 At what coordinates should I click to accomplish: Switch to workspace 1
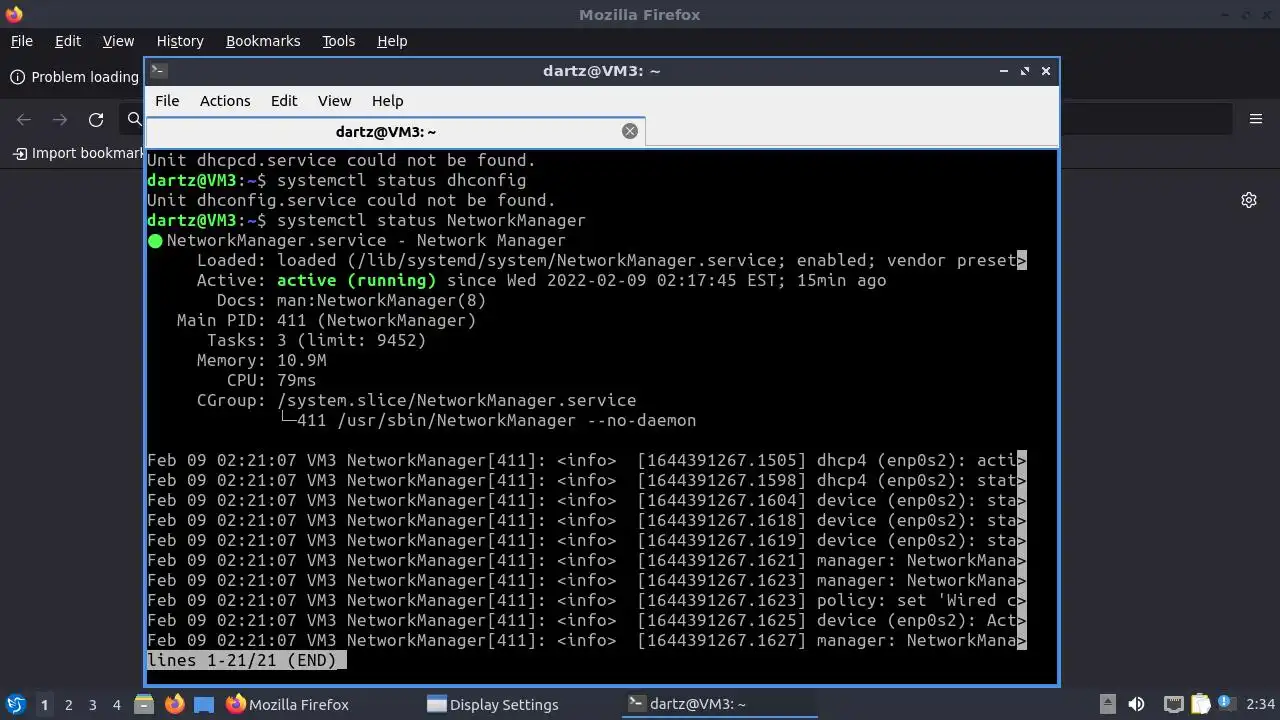44,705
